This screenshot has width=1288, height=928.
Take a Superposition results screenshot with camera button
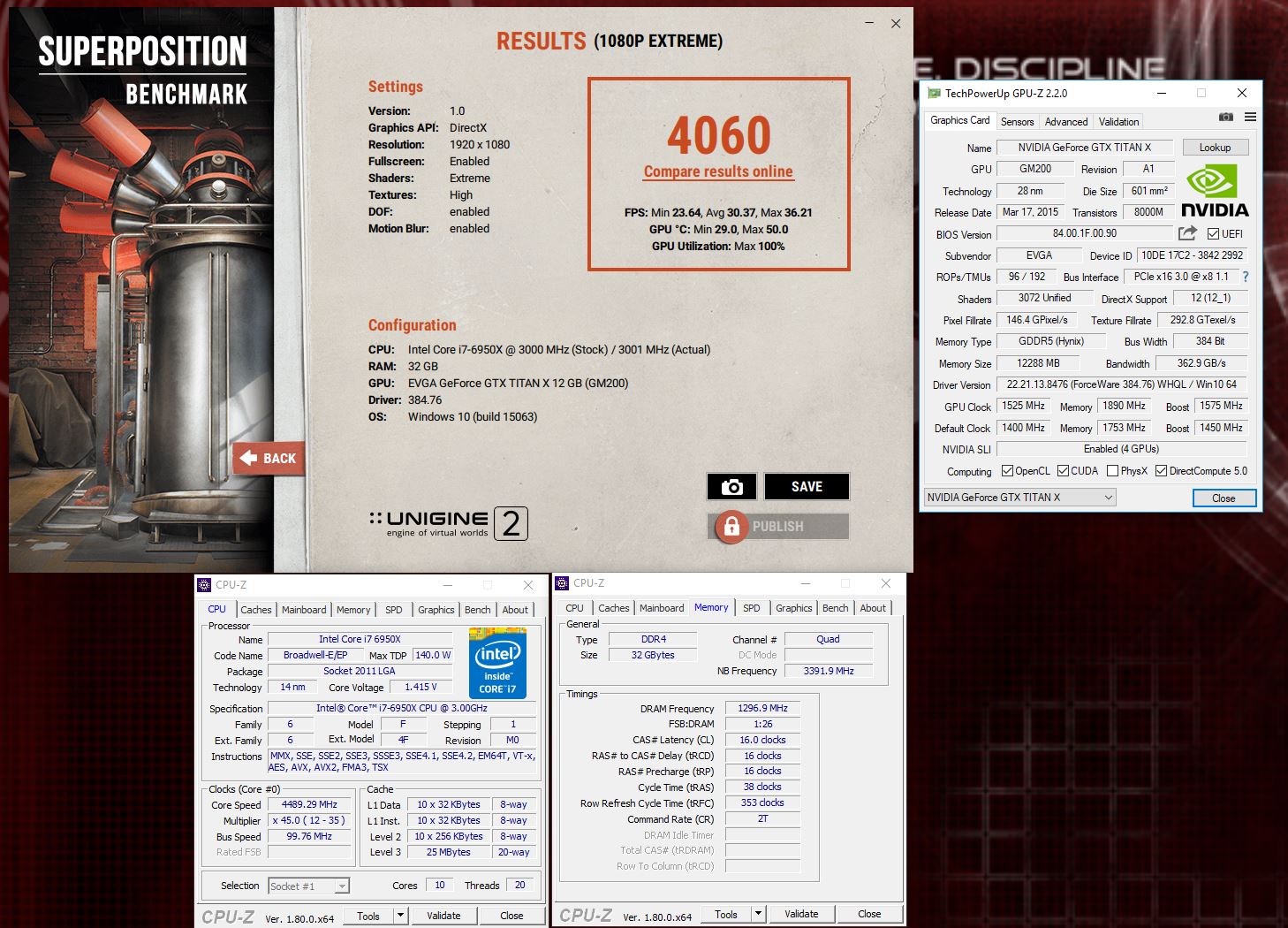click(x=731, y=487)
